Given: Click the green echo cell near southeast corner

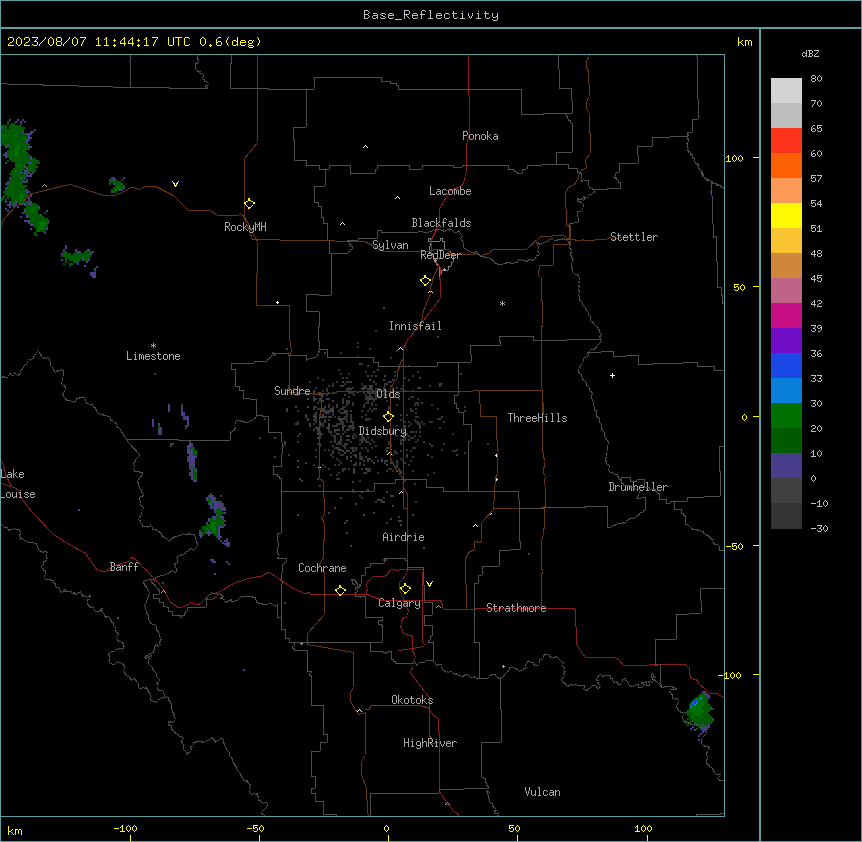Looking at the screenshot, I should [x=700, y=712].
